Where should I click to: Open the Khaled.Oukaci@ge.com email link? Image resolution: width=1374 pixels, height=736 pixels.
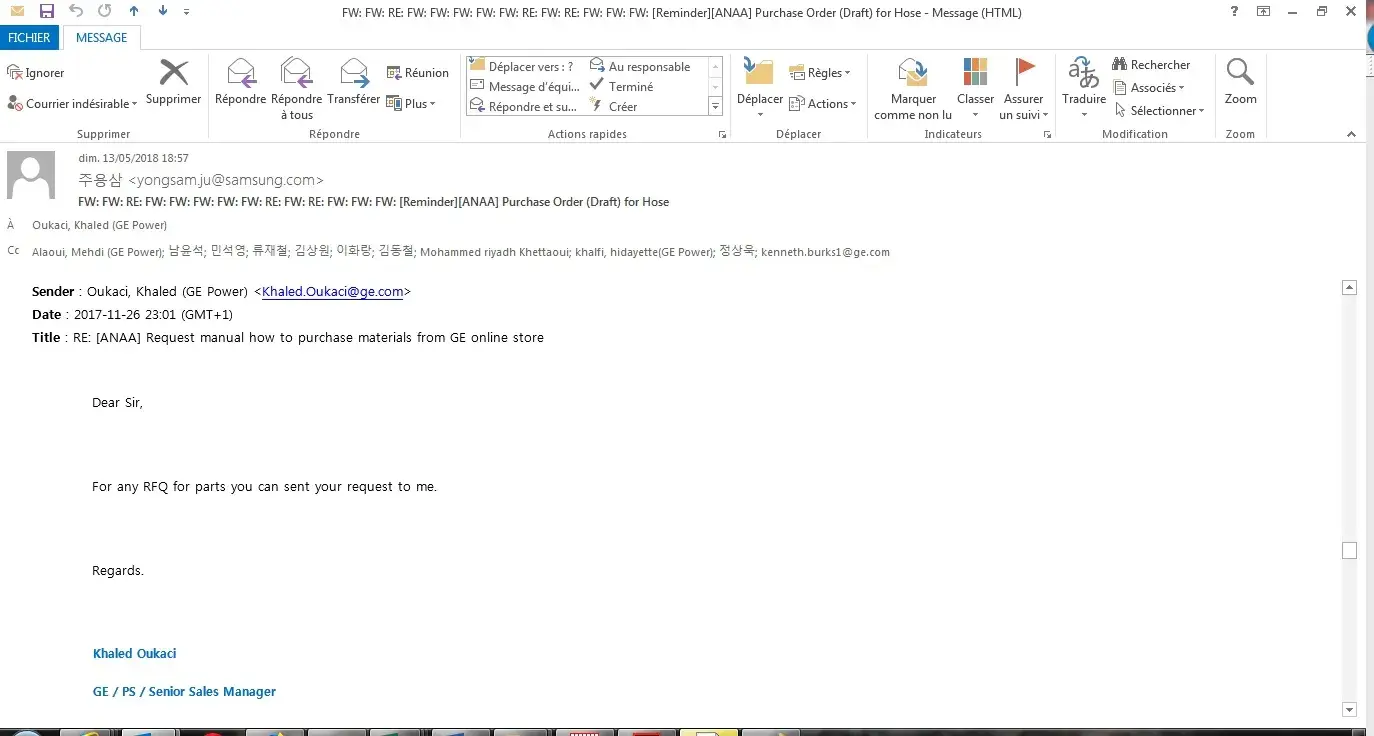[332, 292]
